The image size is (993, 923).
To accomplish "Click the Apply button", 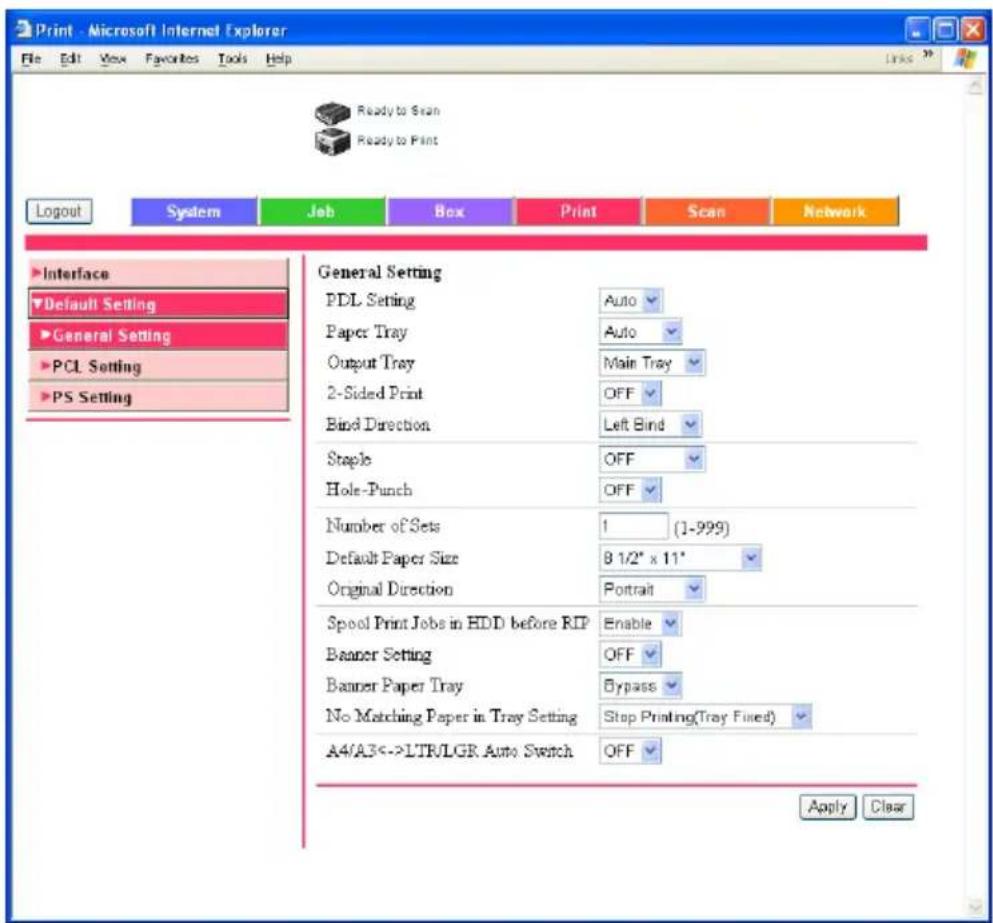I will pos(828,807).
